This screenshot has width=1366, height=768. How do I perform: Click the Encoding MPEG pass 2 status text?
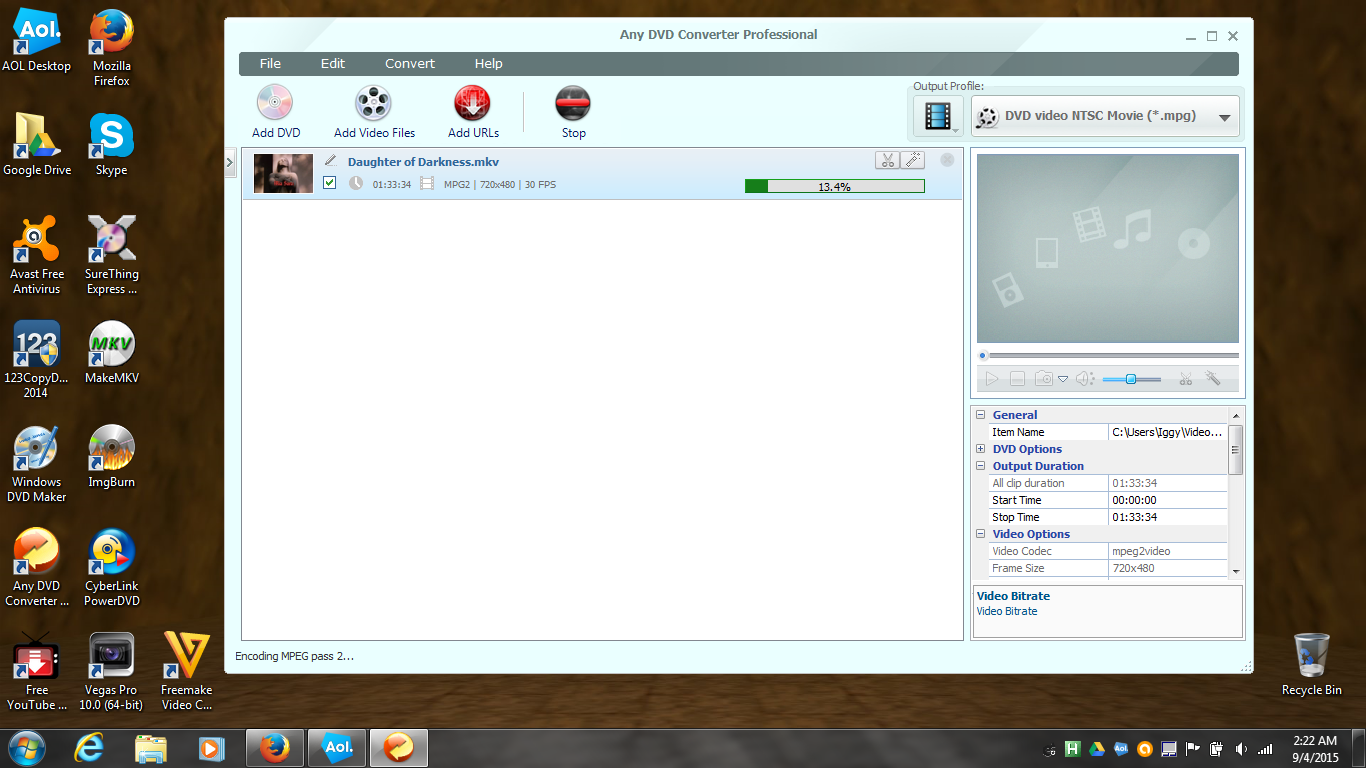click(x=294, y=656)
